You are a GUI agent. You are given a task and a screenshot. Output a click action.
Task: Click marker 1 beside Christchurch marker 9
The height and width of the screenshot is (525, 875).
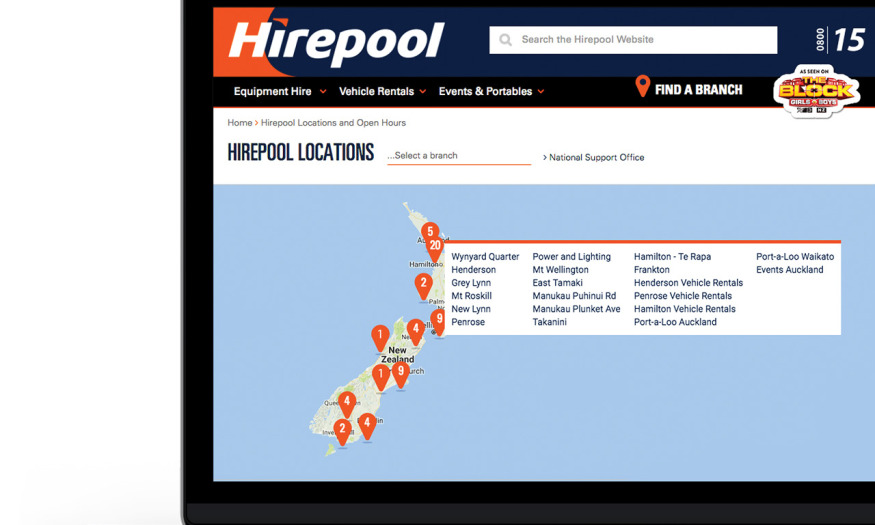(x=381, y=377)
